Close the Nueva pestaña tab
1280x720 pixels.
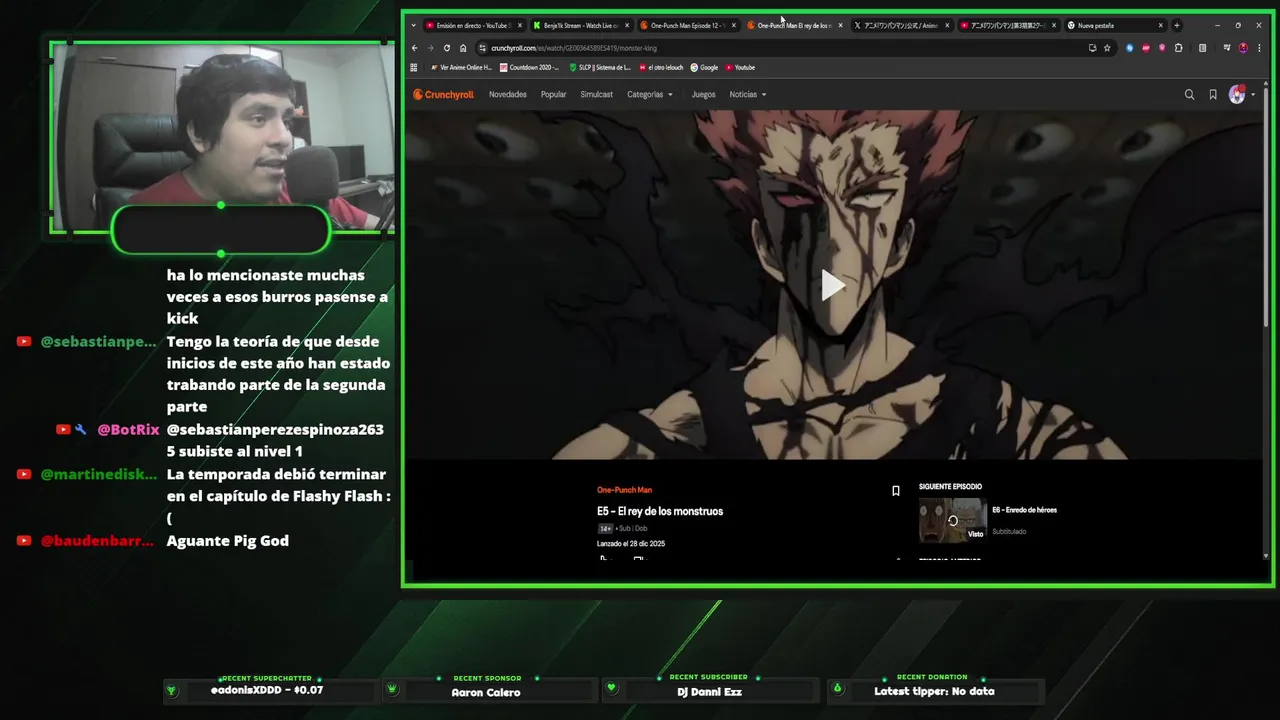click(1161, 25)
